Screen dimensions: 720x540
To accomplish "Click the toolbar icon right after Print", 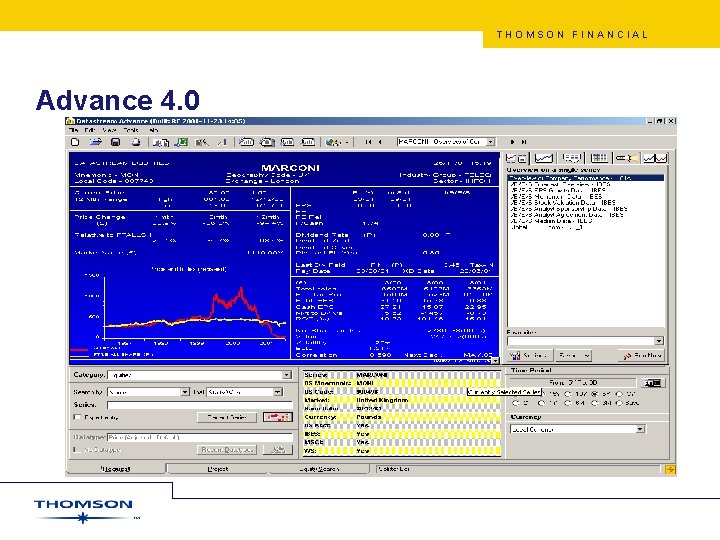I will click(161, 143).
